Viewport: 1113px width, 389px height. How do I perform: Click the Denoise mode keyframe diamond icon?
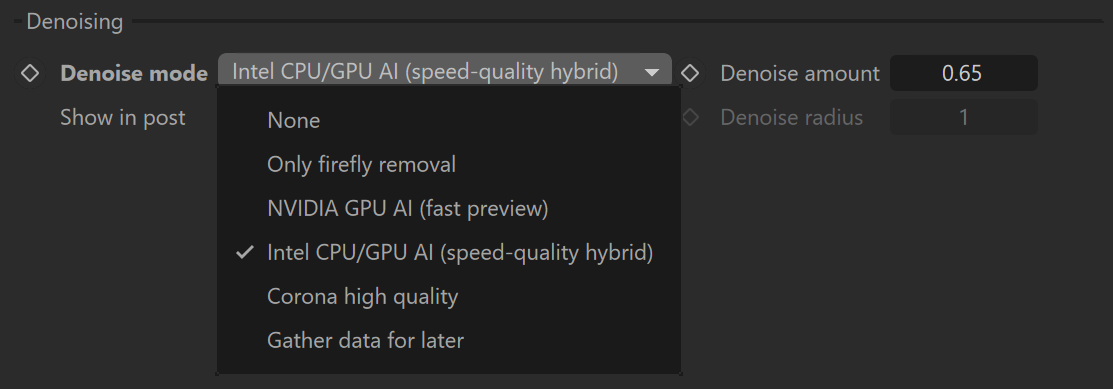tap(30, 73)
